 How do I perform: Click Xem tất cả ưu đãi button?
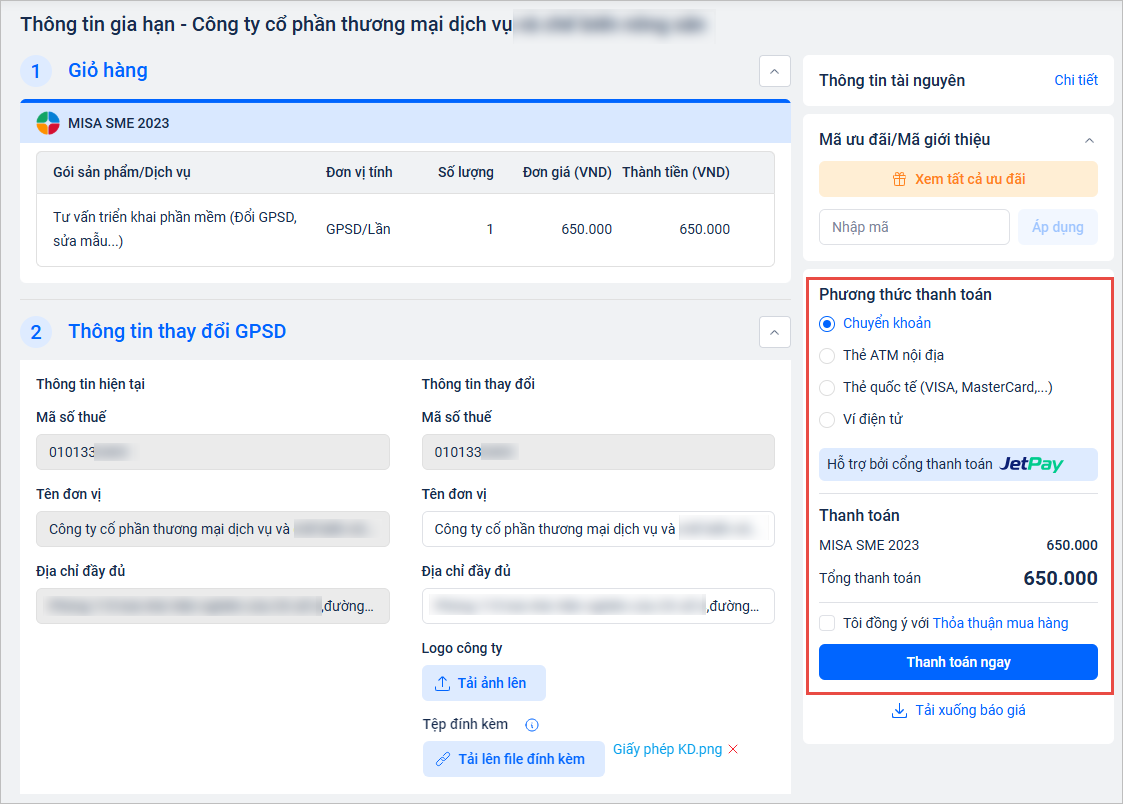(957, 180)
